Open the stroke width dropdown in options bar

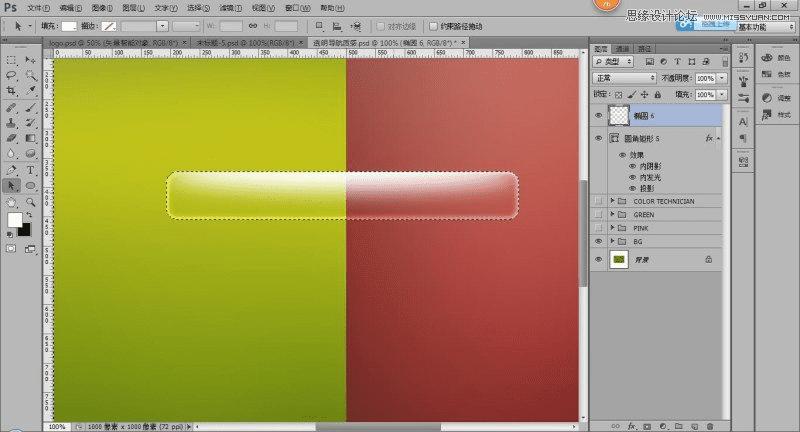162,26
